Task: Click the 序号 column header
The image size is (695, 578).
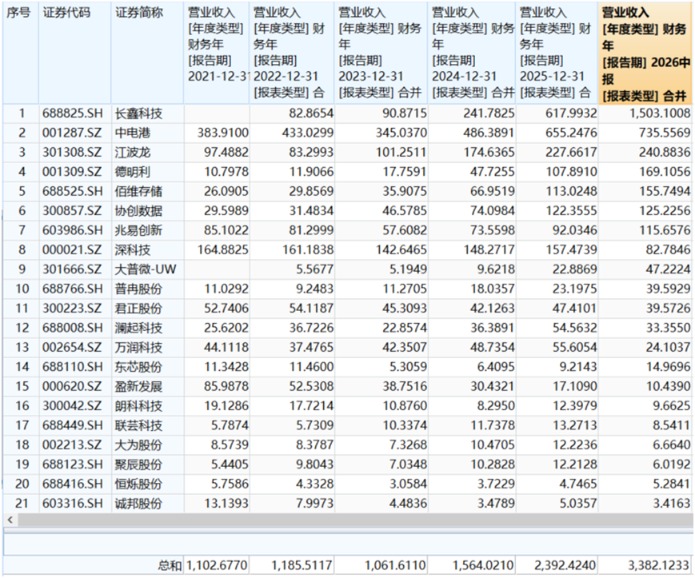Action: point(21,53)
